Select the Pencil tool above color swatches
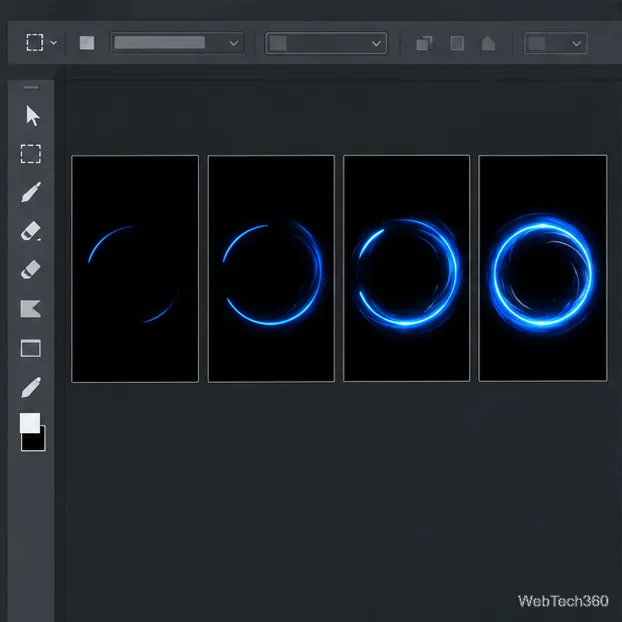The width and height of the screenshot is (622, 622). coord(31,387)
